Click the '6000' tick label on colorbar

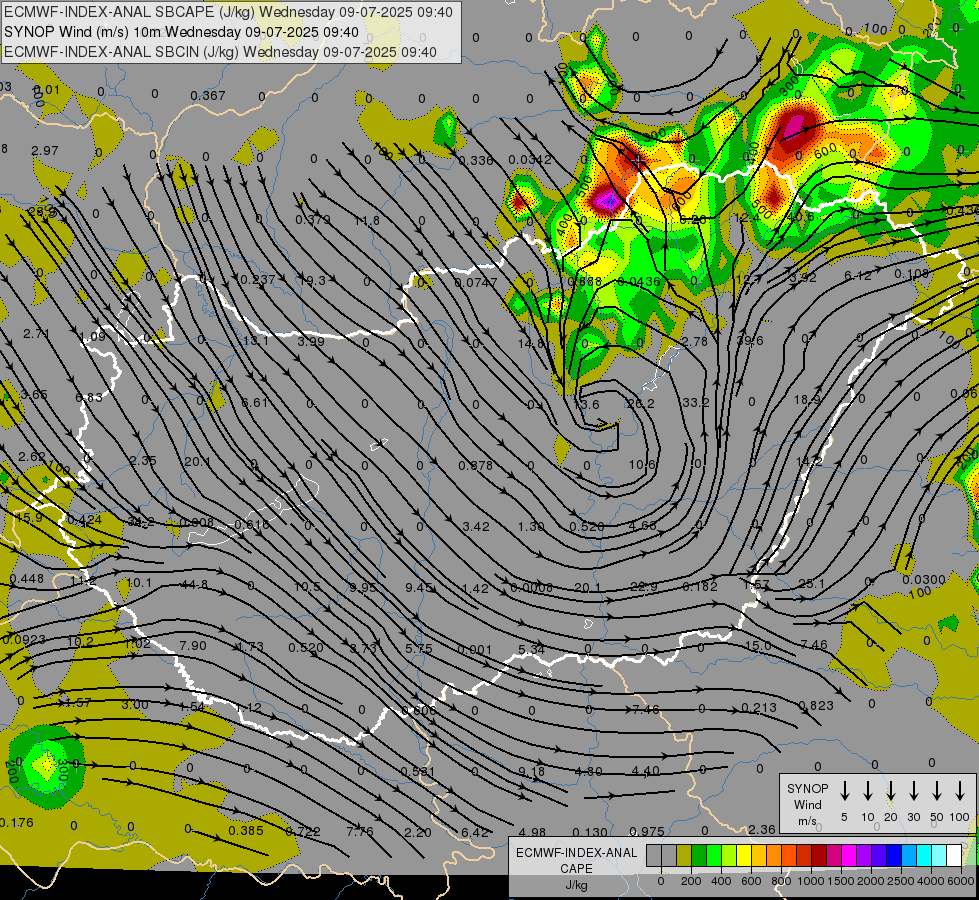pos(962,881)
